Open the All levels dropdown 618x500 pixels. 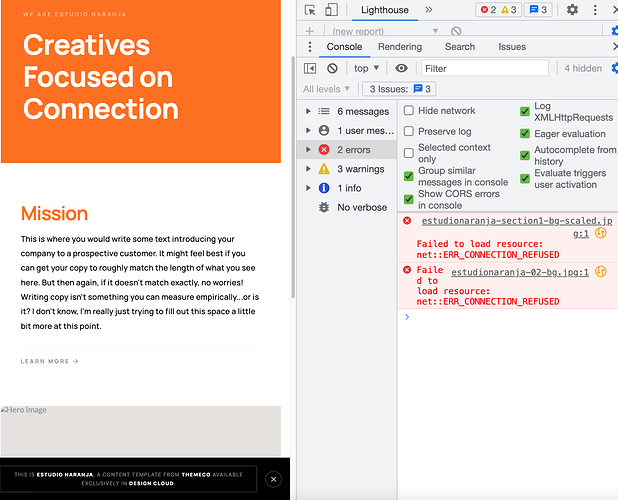[x=327, y=89]
